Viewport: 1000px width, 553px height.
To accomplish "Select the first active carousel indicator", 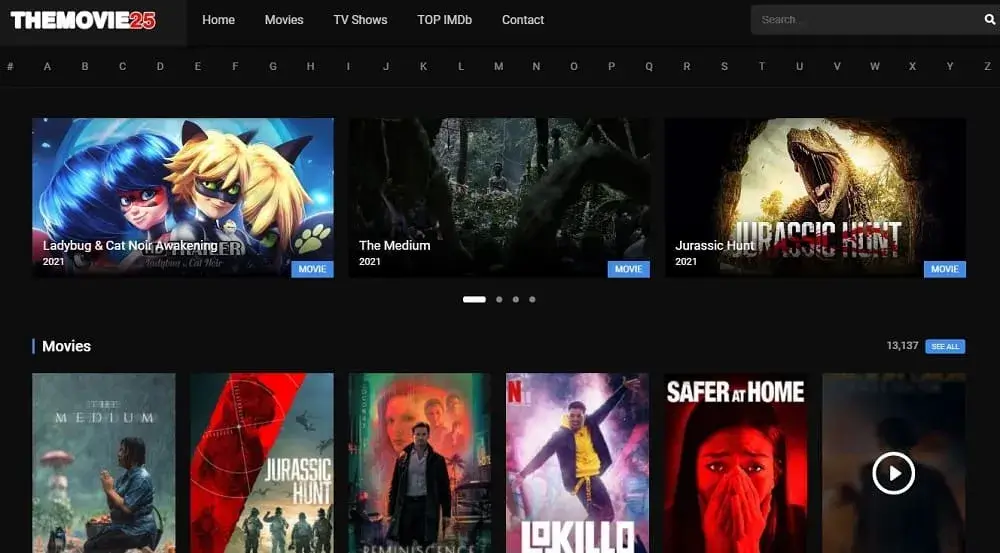I will (x=474, y=299).
